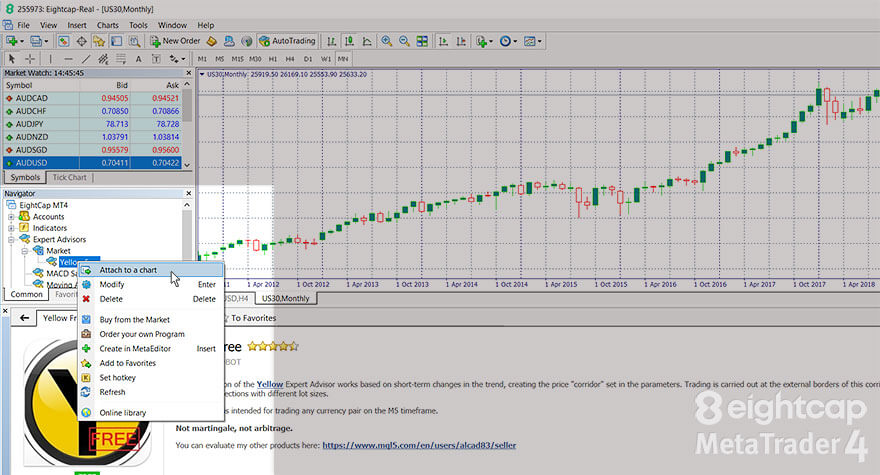Image resolution: width=880 pixels, height=475 pixels.
Task: Toggle the Navigator star-folder icon
Action: pyautogui.click(x=99, y=41)
